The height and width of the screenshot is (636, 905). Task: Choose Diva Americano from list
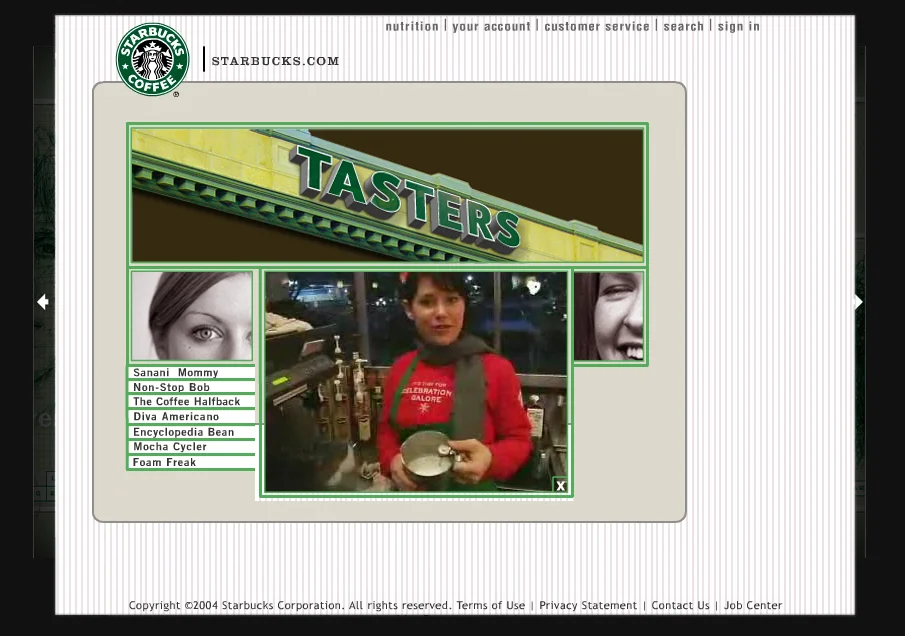click(191, 417)
